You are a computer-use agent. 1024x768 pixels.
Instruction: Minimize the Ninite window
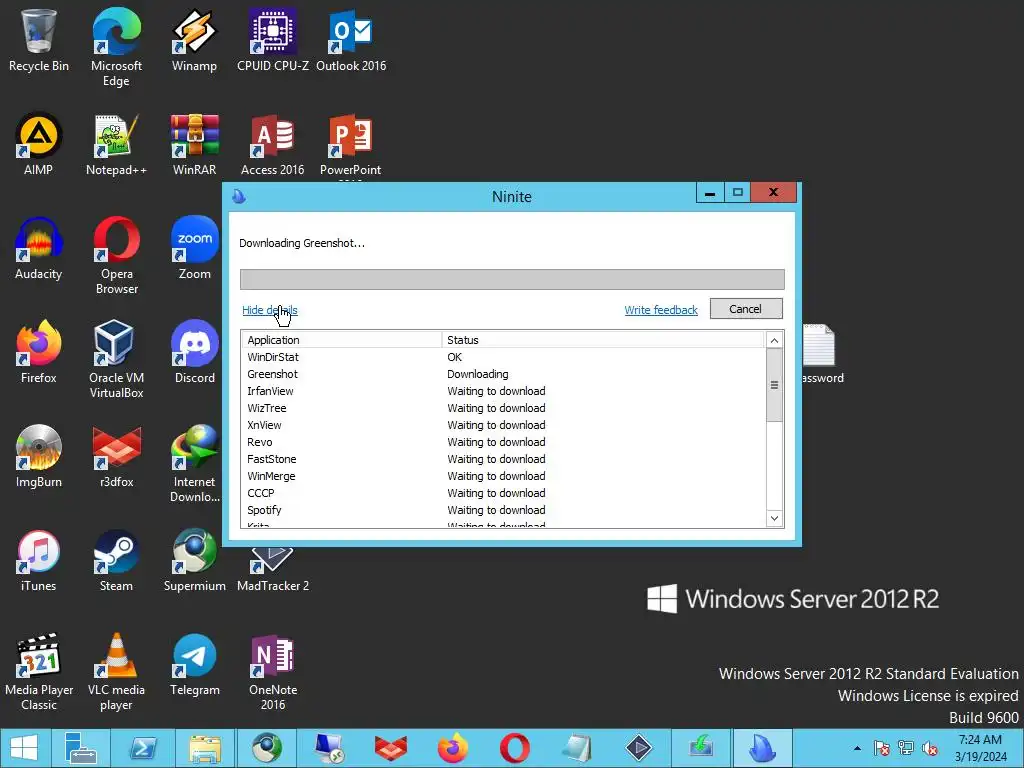710,193
